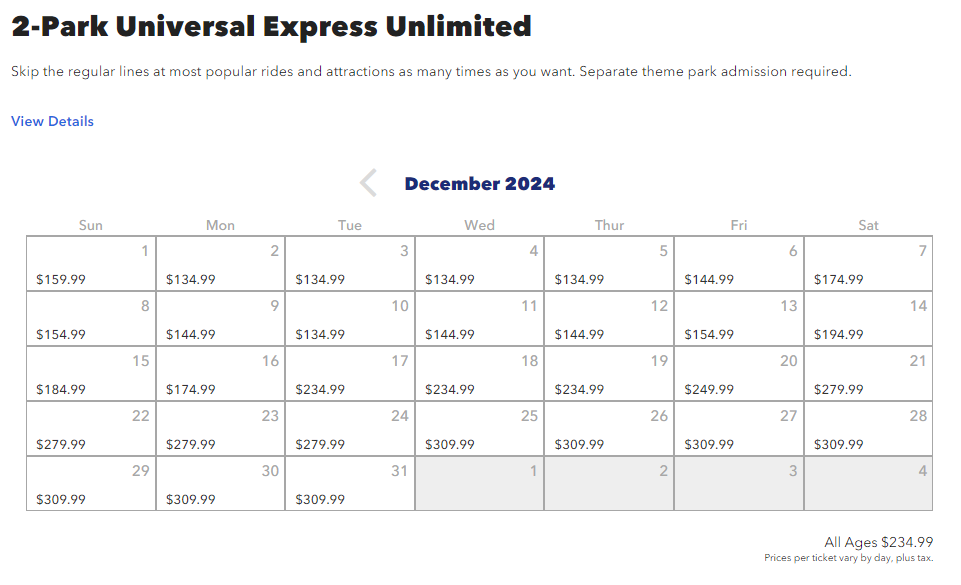Select December 29 date cell
961x585 pixels.
point(91,484)
